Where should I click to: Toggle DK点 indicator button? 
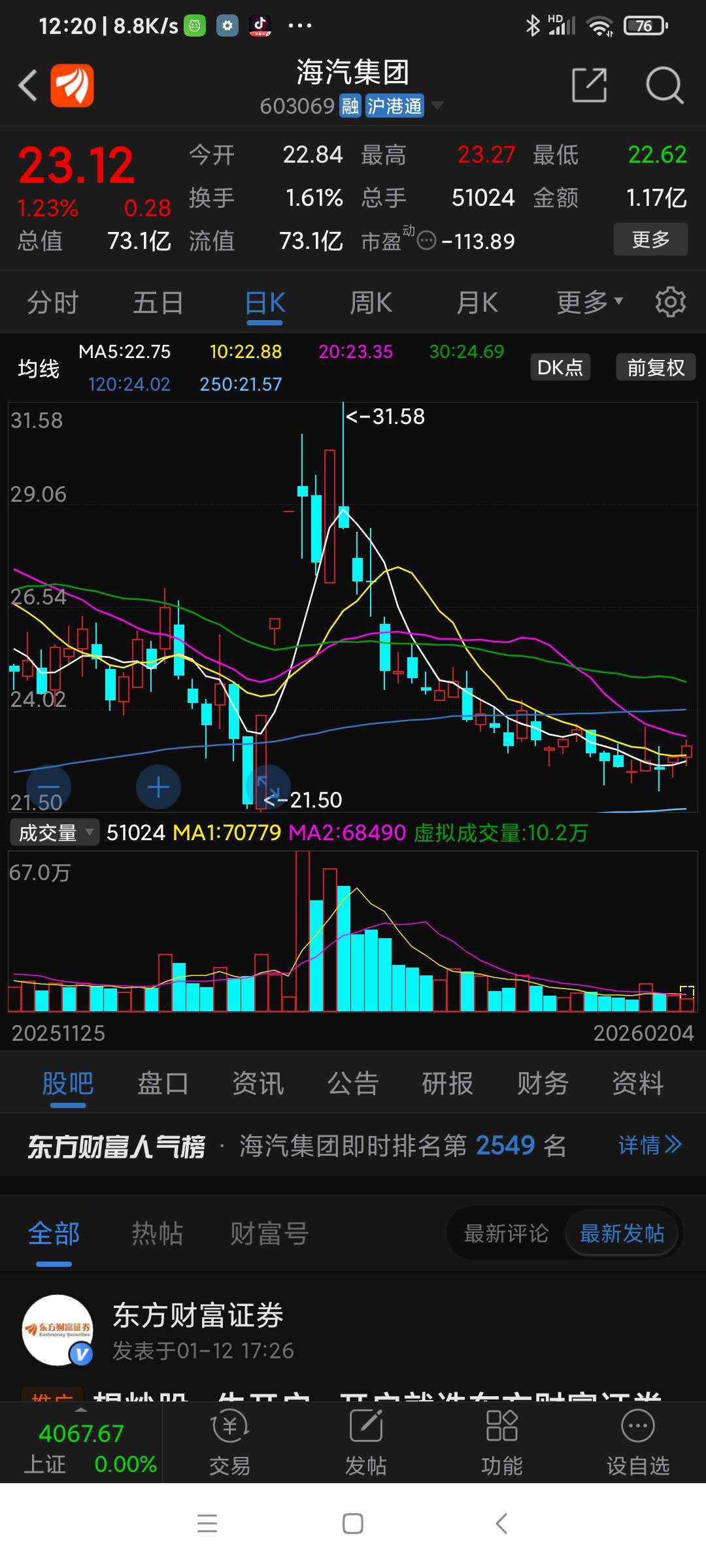(x=560, y=367)
